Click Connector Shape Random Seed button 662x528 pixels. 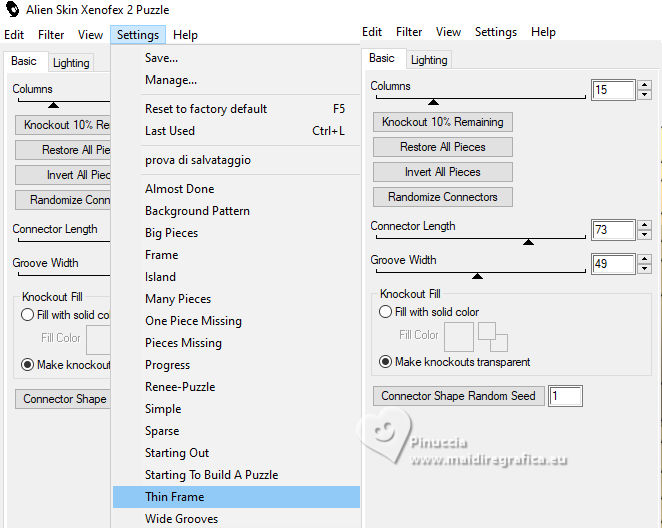[458, 396]
